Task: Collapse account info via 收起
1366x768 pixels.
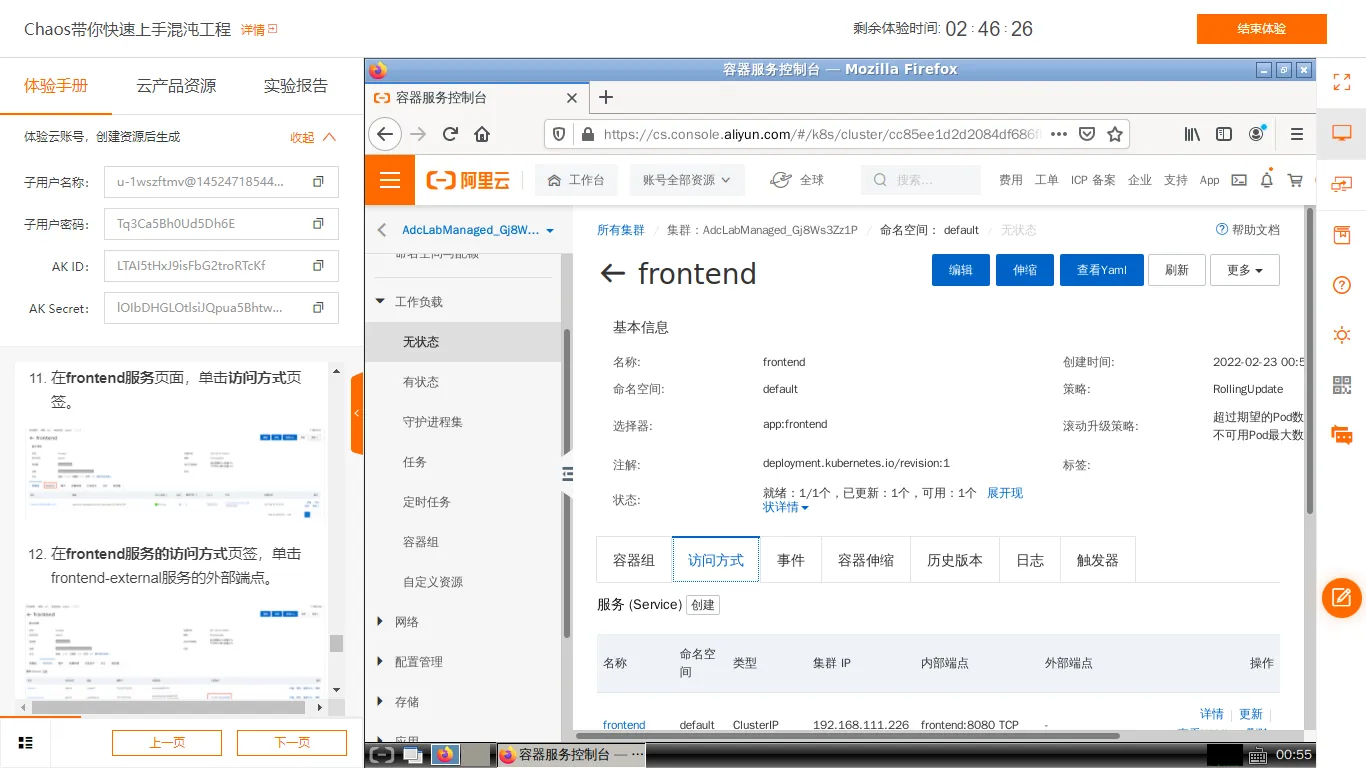Action: pos(313,137)
